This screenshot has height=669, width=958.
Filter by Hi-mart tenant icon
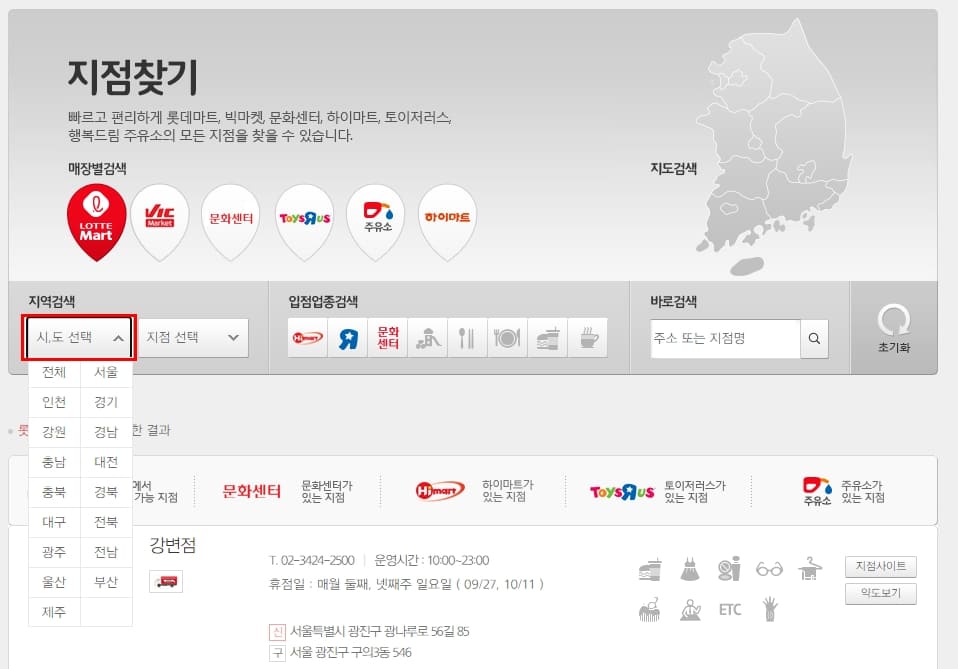(x=307, y=337)
